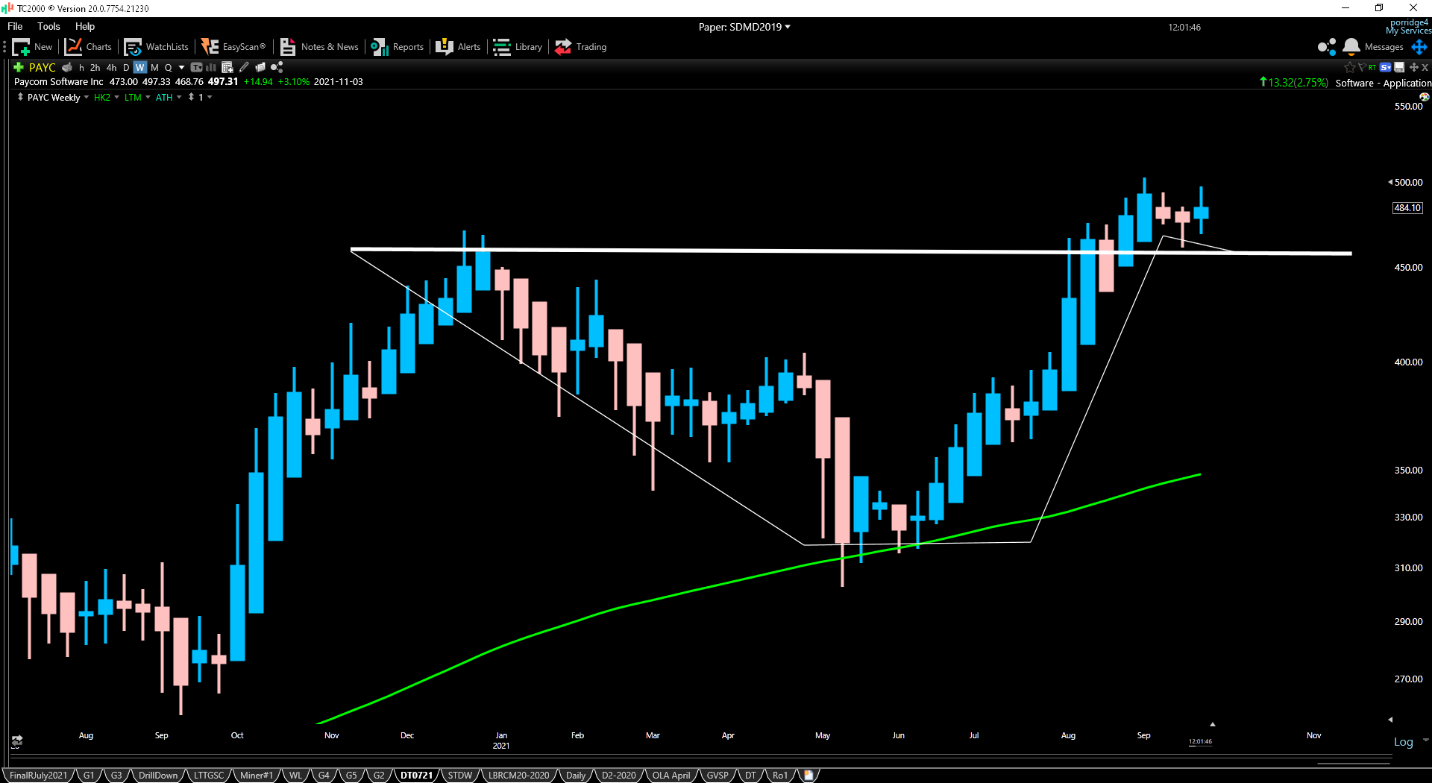
Task: Click the star favorite icon on chart header
Action: coord(1350,67)
